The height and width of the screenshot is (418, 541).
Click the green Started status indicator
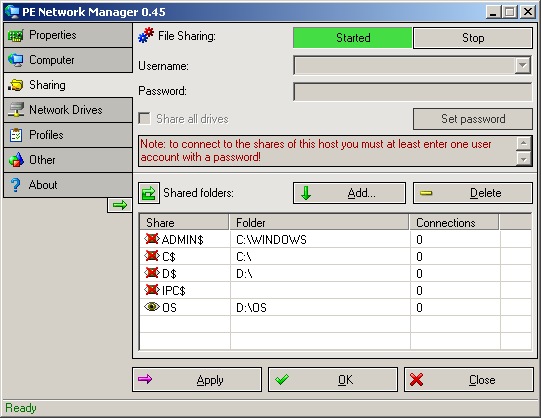coord(352,38)
